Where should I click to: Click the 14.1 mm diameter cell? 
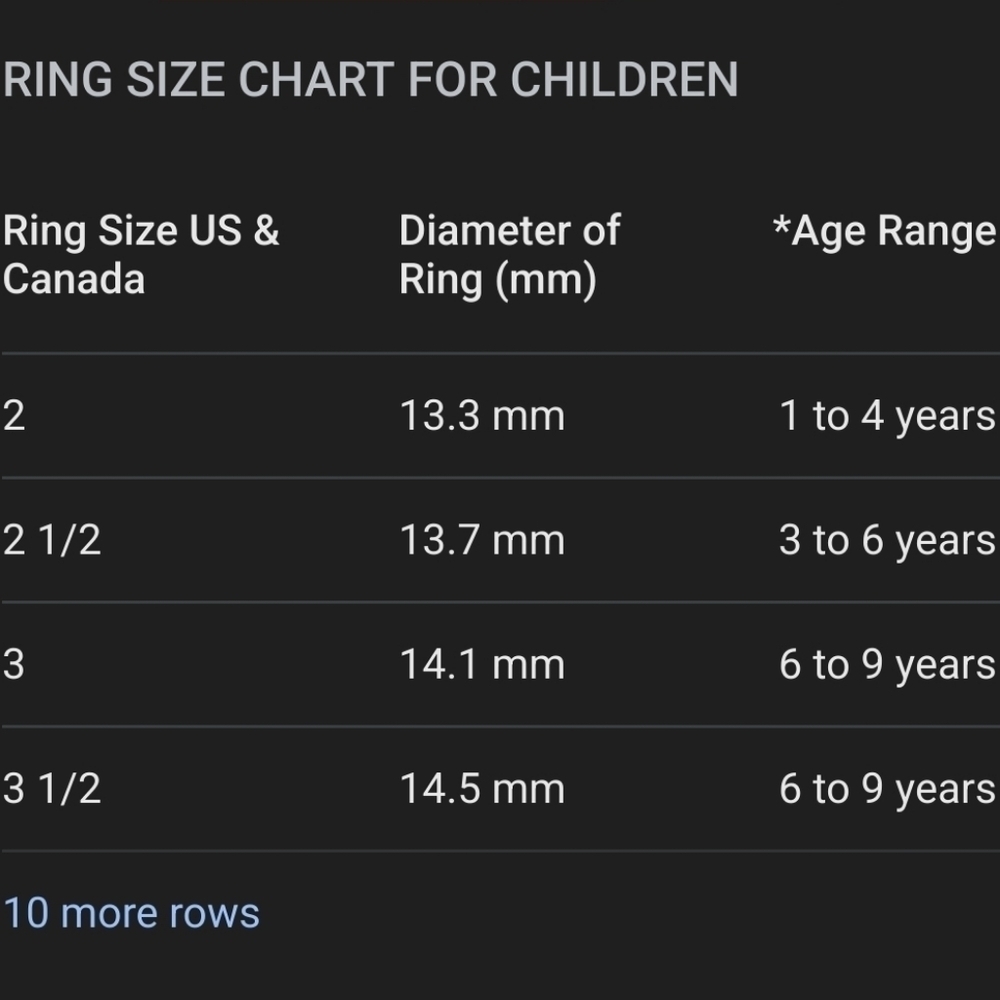(482, 665)
